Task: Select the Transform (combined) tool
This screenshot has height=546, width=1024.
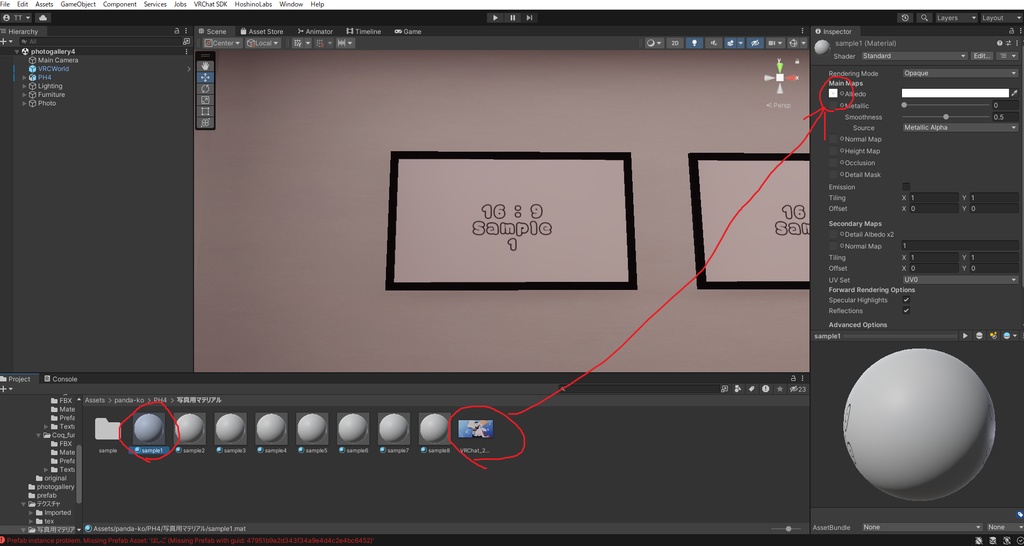Action: point(205,123)
